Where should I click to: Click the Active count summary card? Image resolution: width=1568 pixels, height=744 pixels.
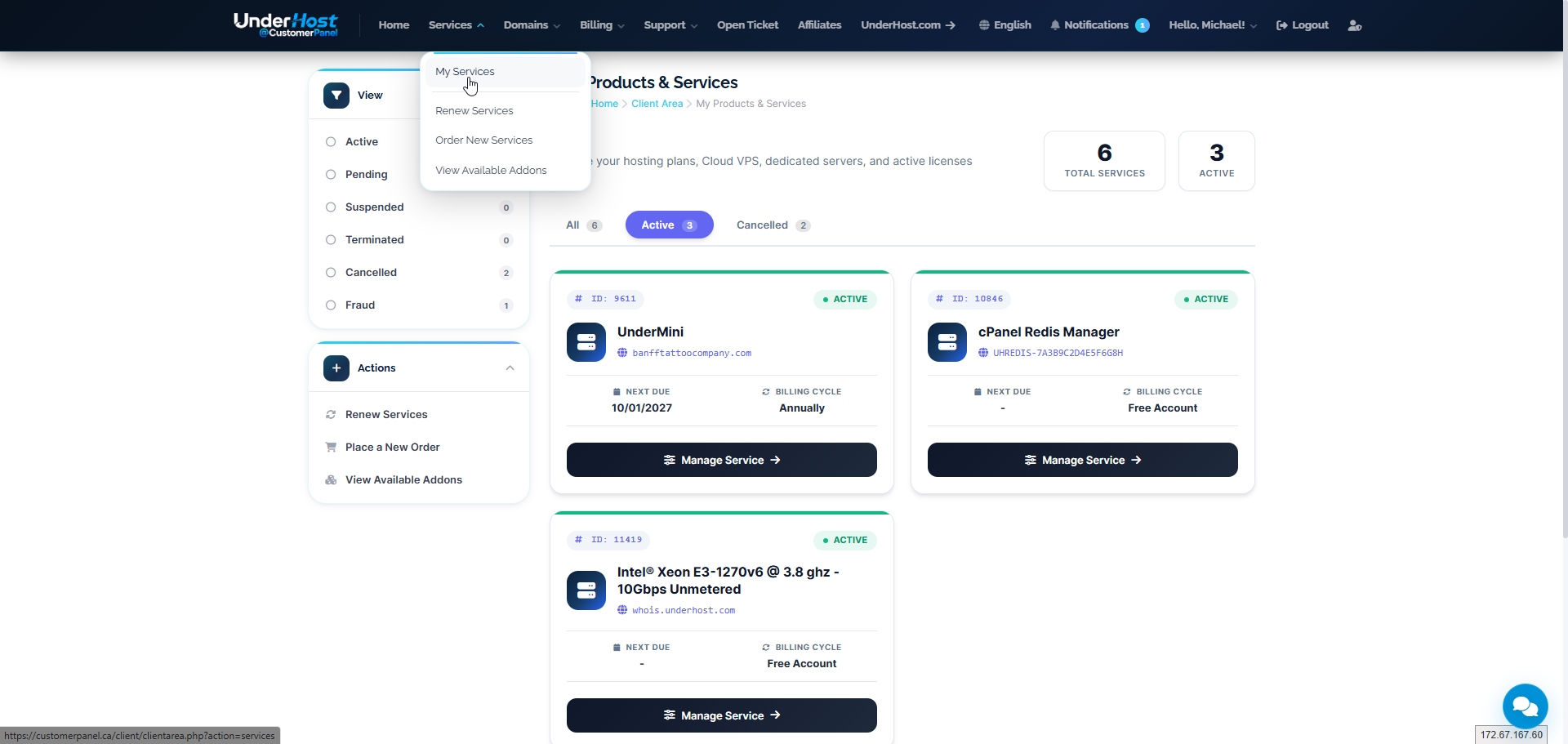1217,161
